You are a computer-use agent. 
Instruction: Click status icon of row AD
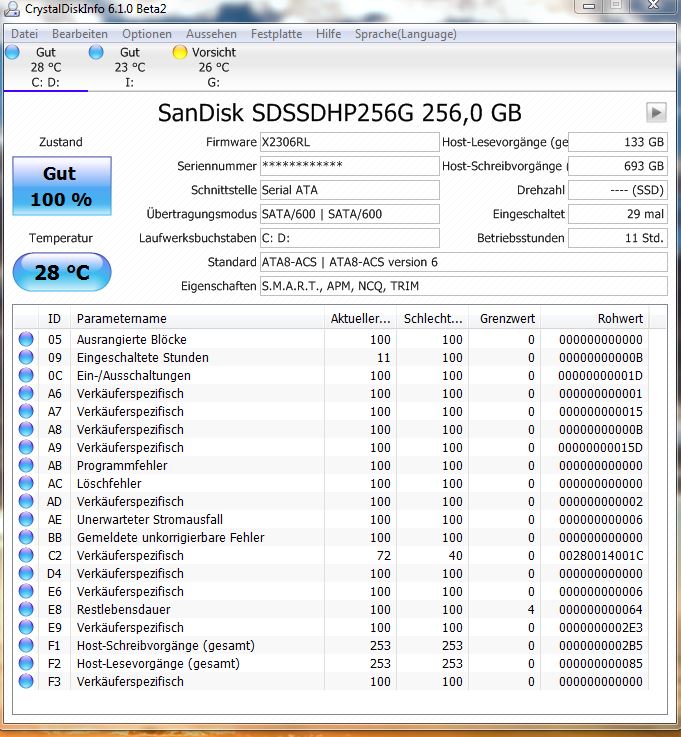[26, 501]
